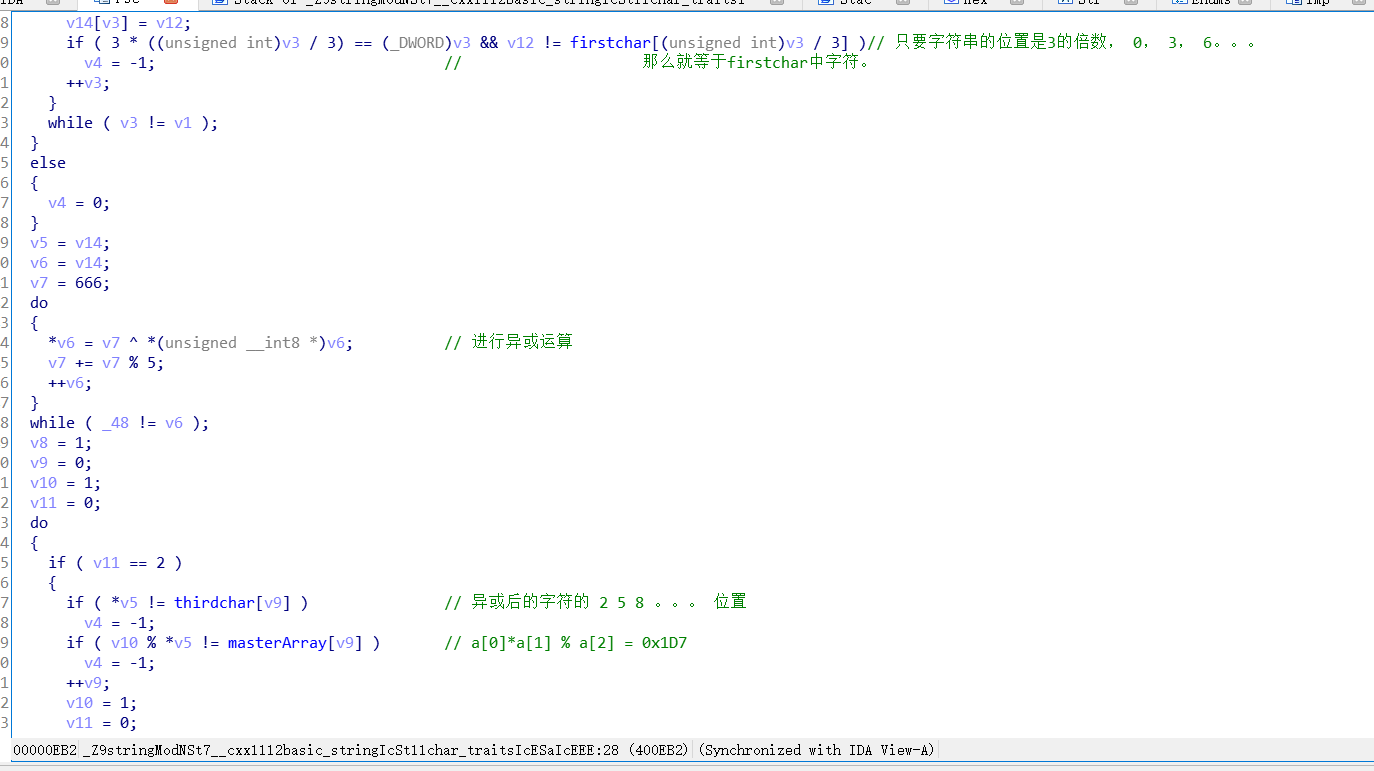The height and width of the screenshot is (771, 1374).
Task: Click the "(unsigned __int8 *)" cast in XOR line
Action: click(240, 342)
